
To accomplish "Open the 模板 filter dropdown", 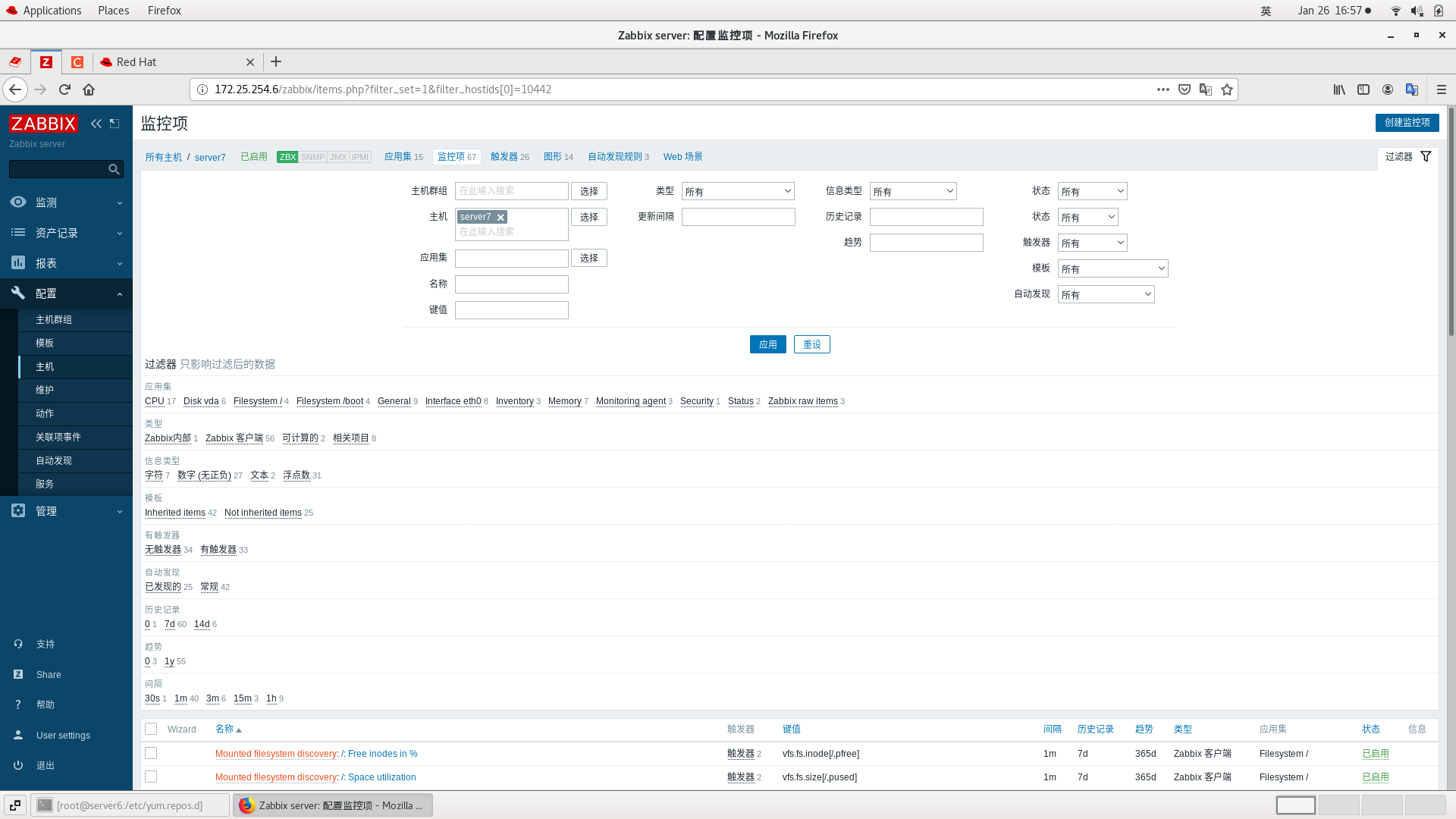I will pyautogui.click(x=1112, y=268).
